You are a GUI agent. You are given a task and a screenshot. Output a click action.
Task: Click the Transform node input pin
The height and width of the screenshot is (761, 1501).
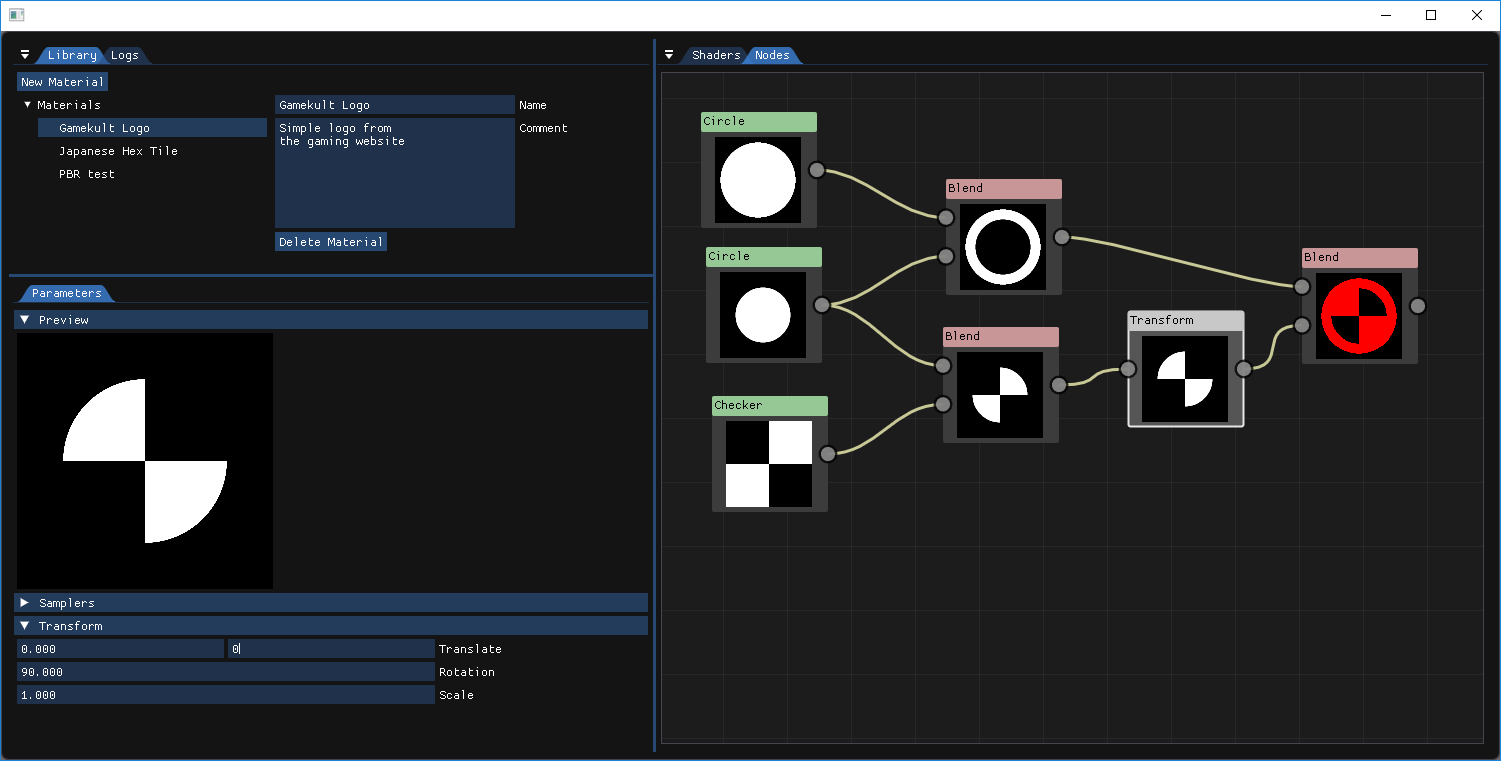(x=1127, y=369)
